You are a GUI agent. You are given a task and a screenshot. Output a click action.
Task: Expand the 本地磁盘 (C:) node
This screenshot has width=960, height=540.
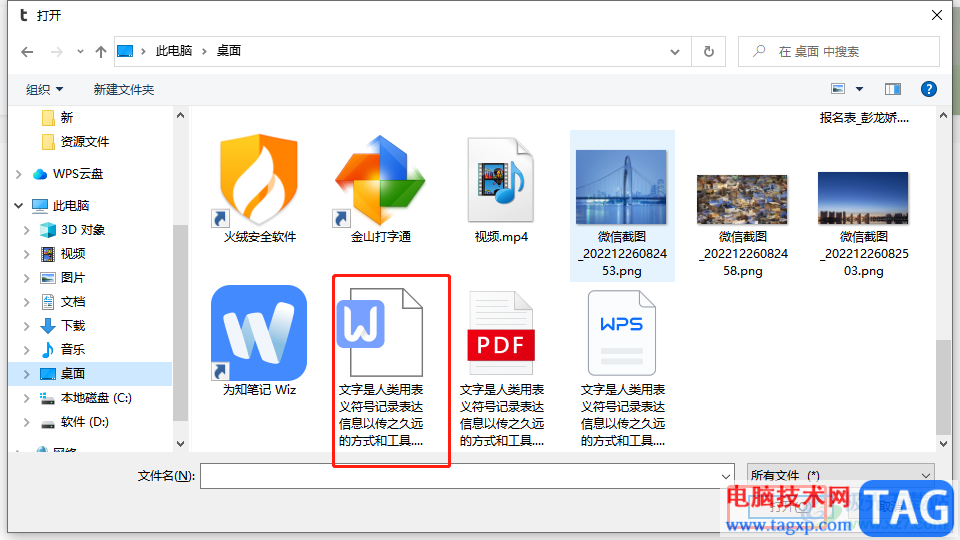coord(26,399)
